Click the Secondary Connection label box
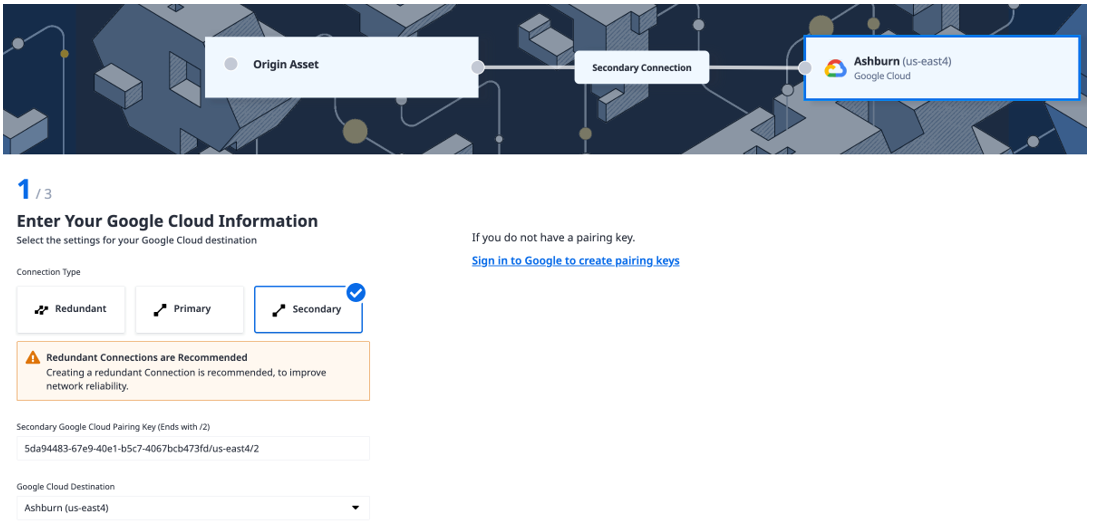 [x=642, y=68]
